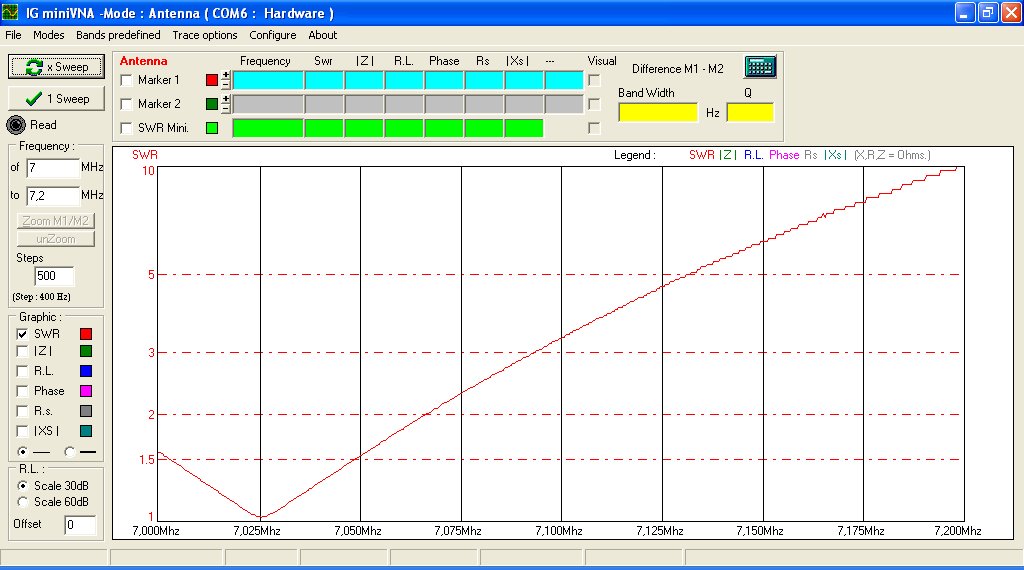Click the Offset input field

coord(80,525)
